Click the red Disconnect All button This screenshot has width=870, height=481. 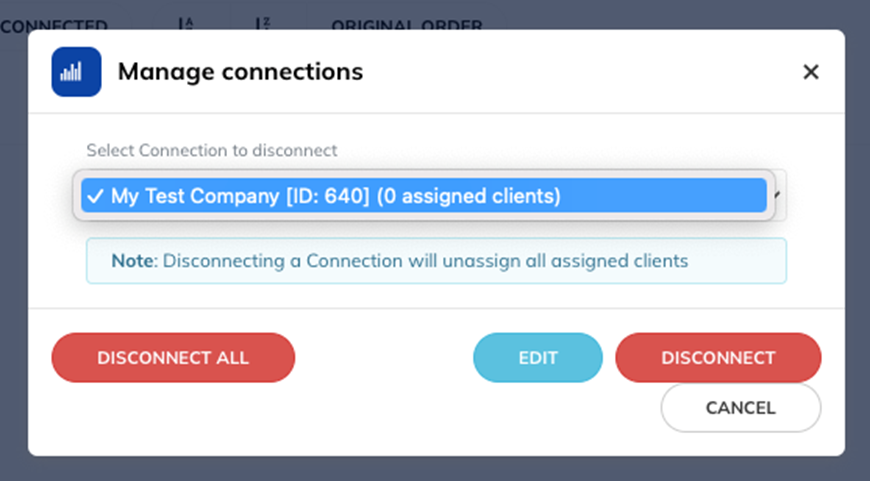(x=173, y=358)
